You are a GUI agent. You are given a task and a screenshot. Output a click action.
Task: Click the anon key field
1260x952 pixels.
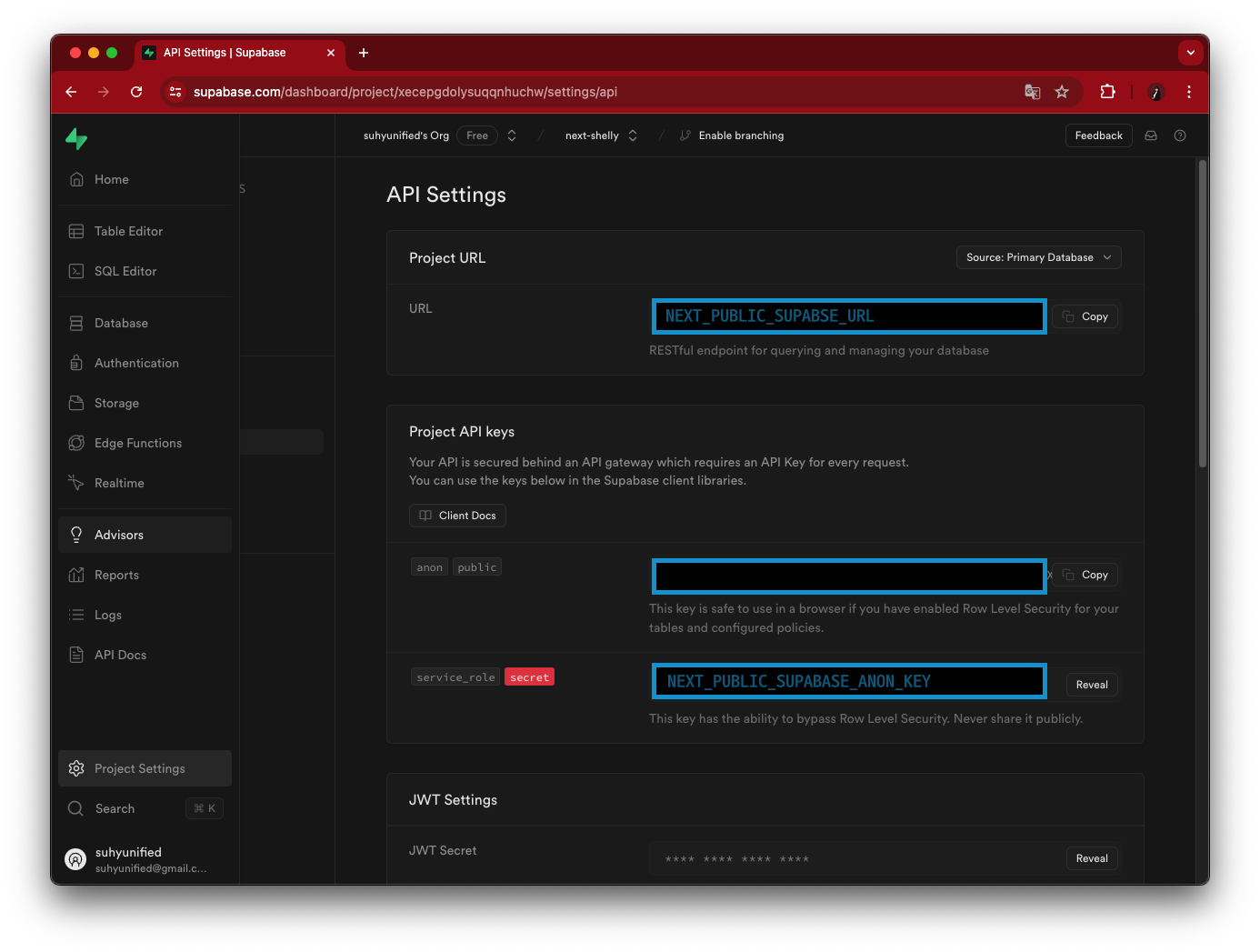tap(849, 576)
